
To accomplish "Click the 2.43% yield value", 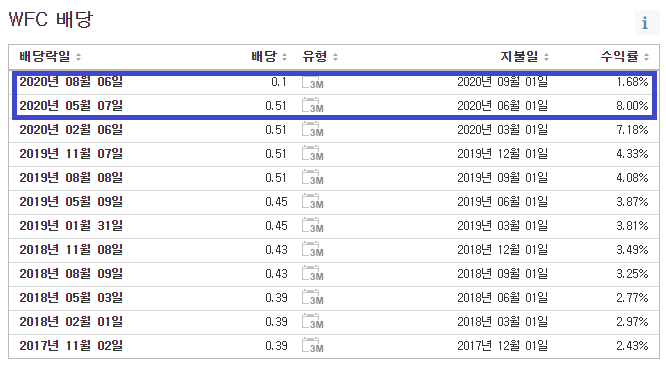I will pos(632,345).
